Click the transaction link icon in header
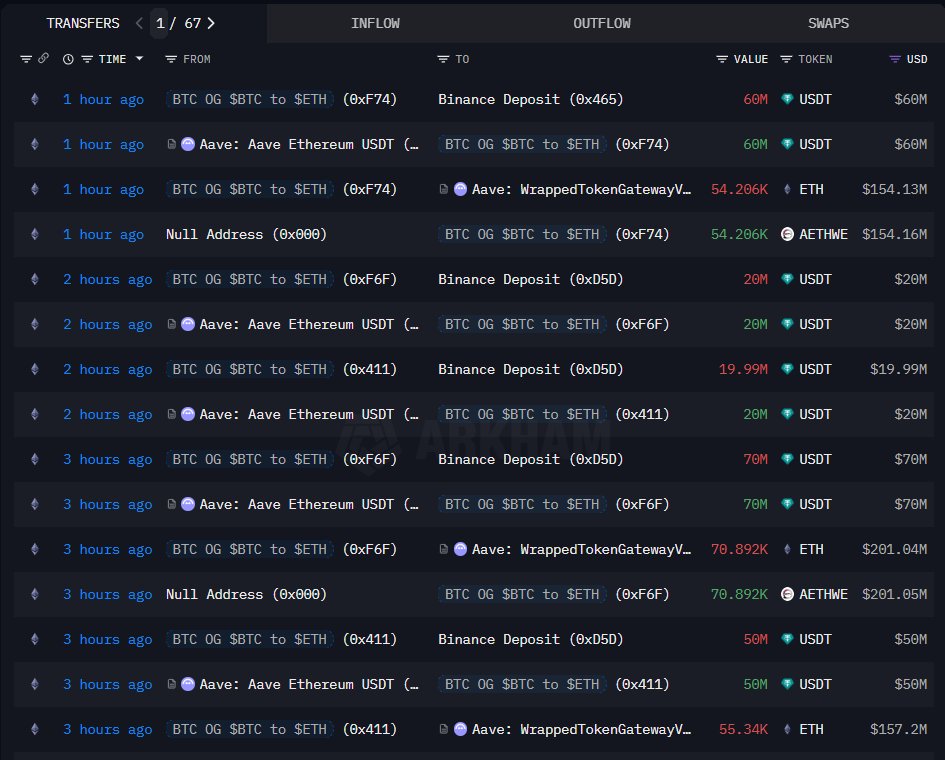This screenshot has height=760, width=945. 43,59
